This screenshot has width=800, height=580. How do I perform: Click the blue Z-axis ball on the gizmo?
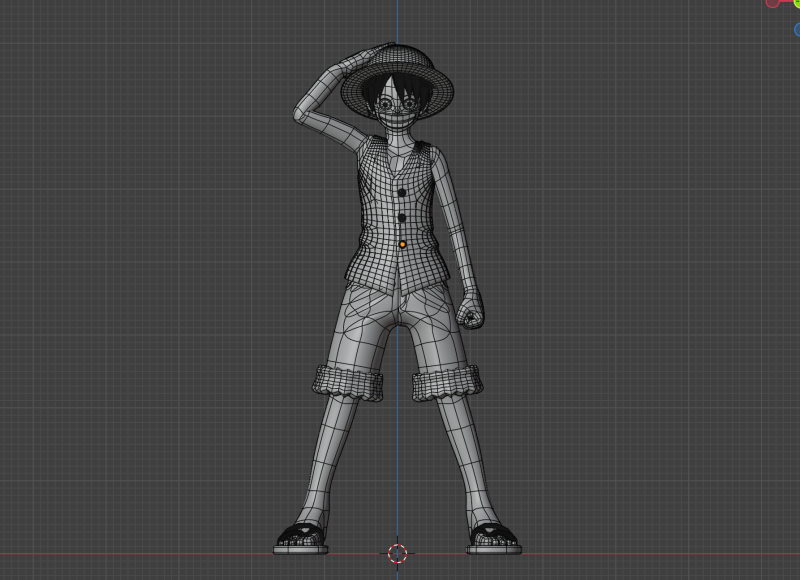tap(797, 28)
